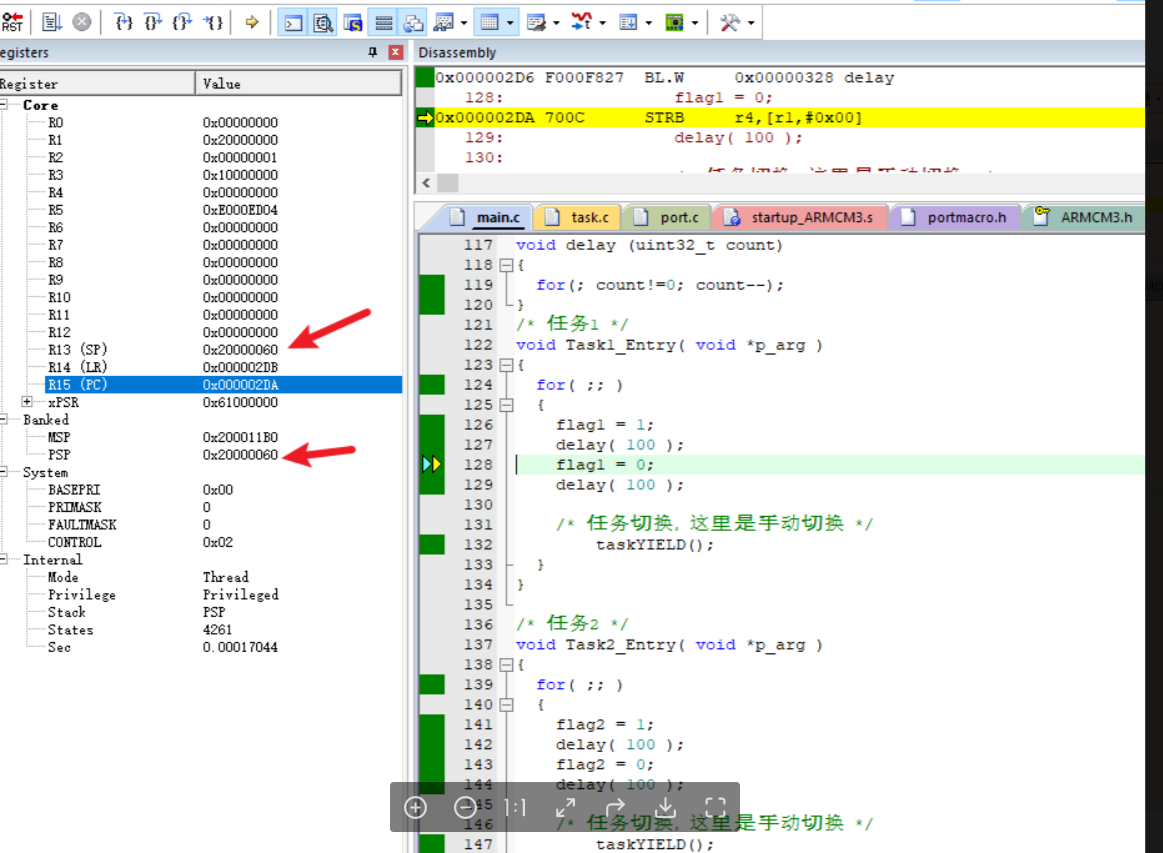Click the R5 value 0xE000ED04
The image size is (1163, 853).
click(x=240, y=210)
